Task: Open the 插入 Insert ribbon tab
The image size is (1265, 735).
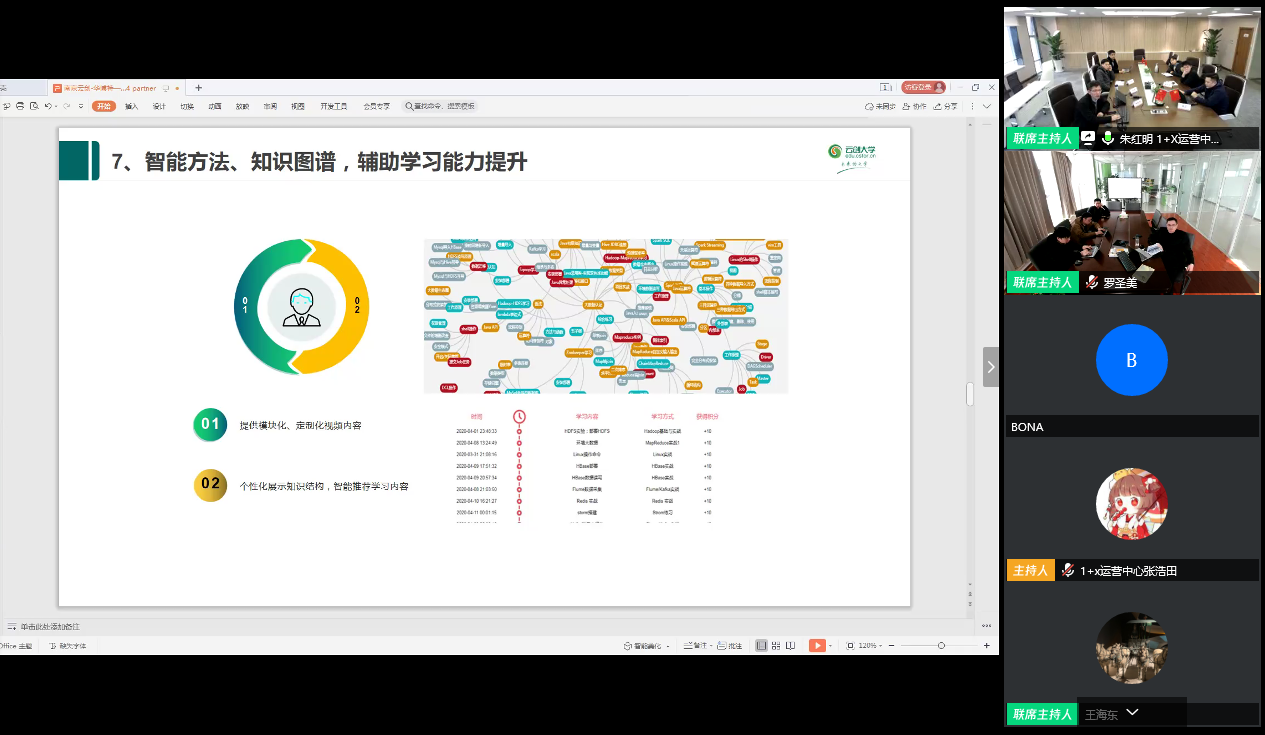Action: (132, 106)
